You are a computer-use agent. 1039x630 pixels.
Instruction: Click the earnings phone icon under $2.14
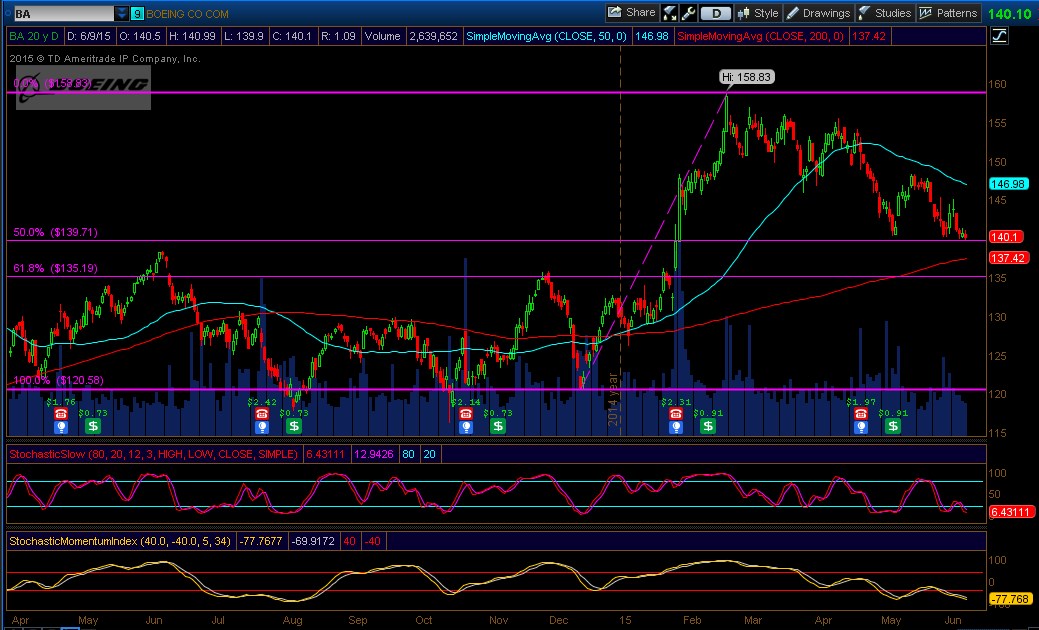point(466,413)
